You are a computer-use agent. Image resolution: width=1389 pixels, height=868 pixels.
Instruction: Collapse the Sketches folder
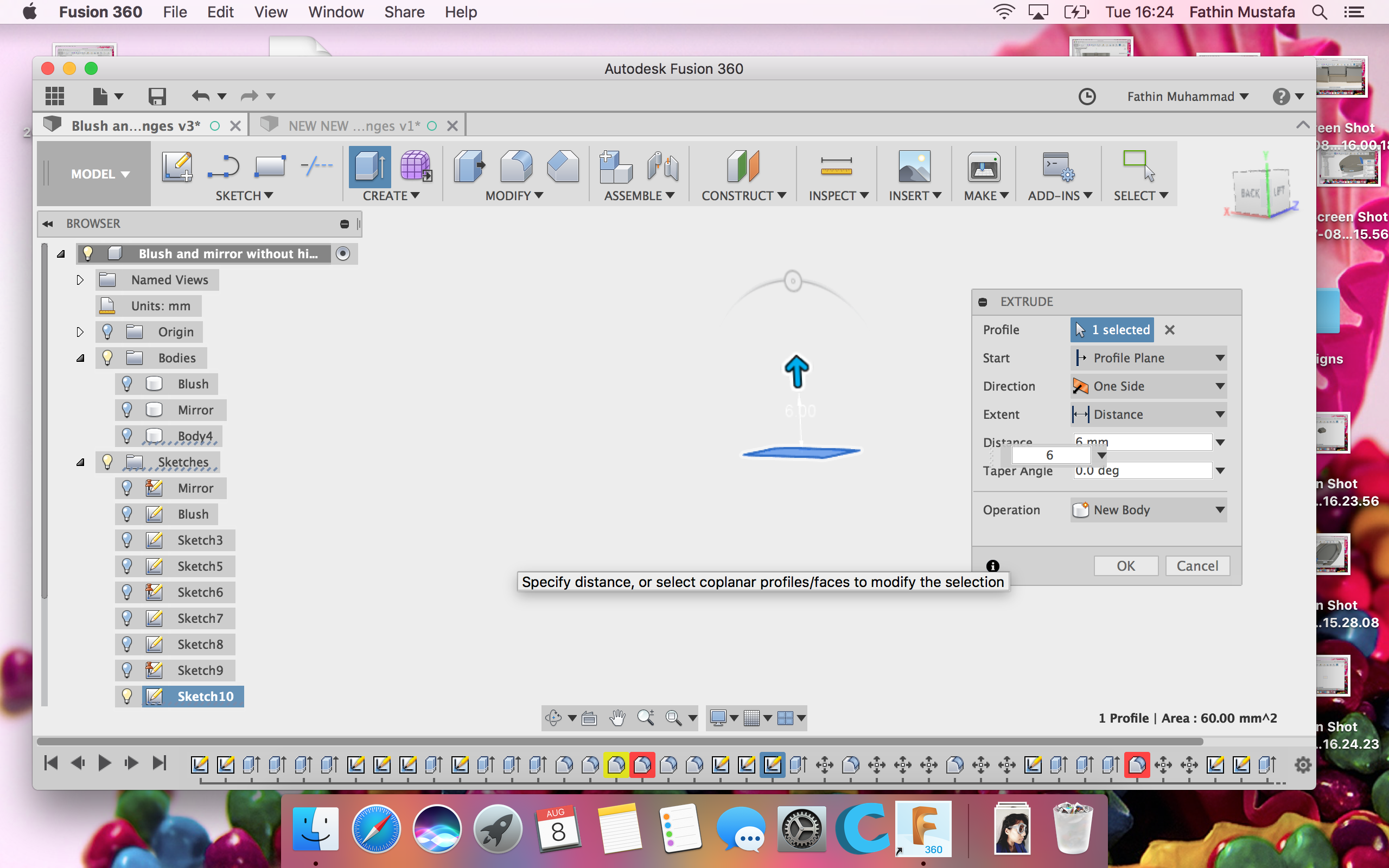(x=80, y=462)
